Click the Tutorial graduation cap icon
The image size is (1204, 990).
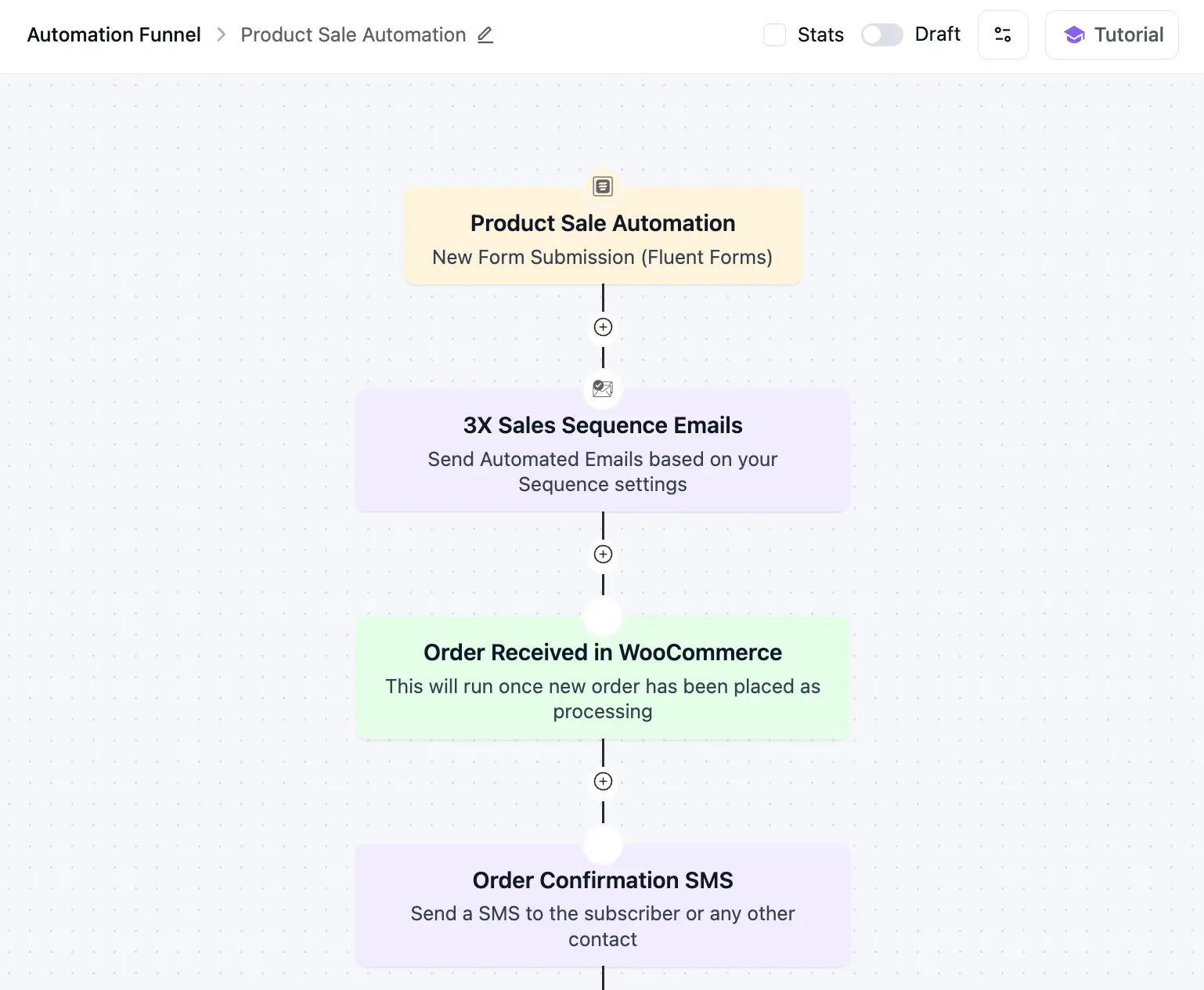click(x=1073, y=34)
